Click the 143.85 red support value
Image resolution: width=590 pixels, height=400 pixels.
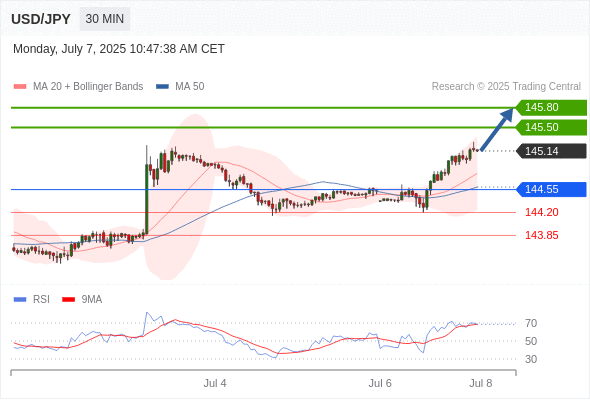coord(541,236)
